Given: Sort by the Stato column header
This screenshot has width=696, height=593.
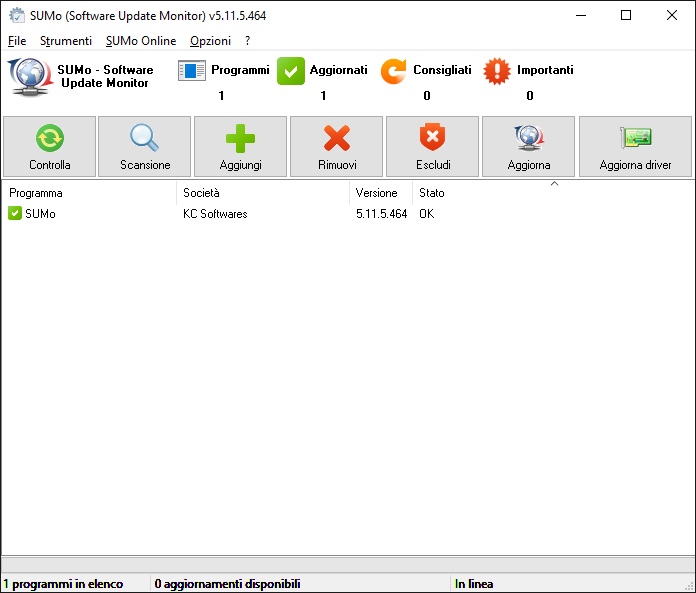Looking at the screenshot, I should click(554, 193).
